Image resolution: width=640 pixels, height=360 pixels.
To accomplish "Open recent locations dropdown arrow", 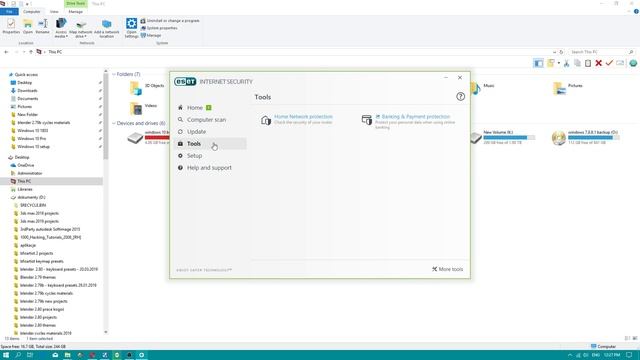I will click(24, 52).
